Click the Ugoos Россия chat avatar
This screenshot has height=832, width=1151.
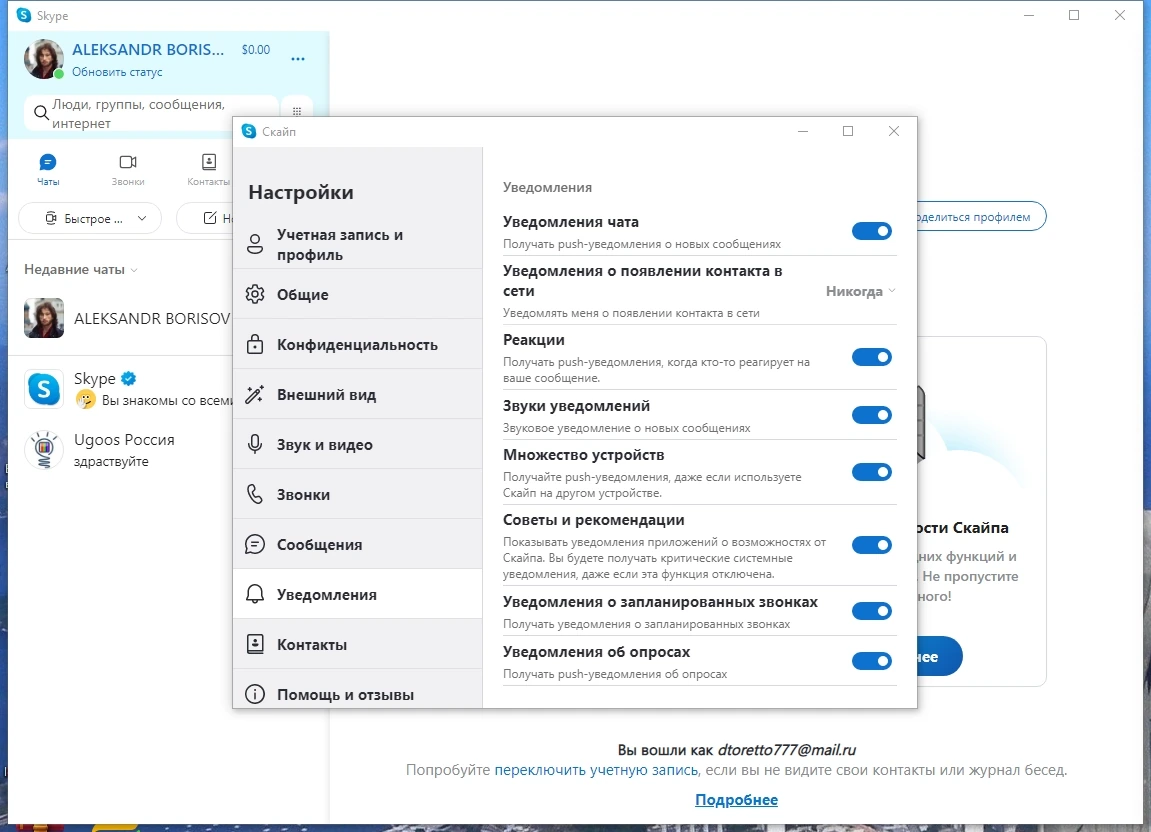point(44,449)
